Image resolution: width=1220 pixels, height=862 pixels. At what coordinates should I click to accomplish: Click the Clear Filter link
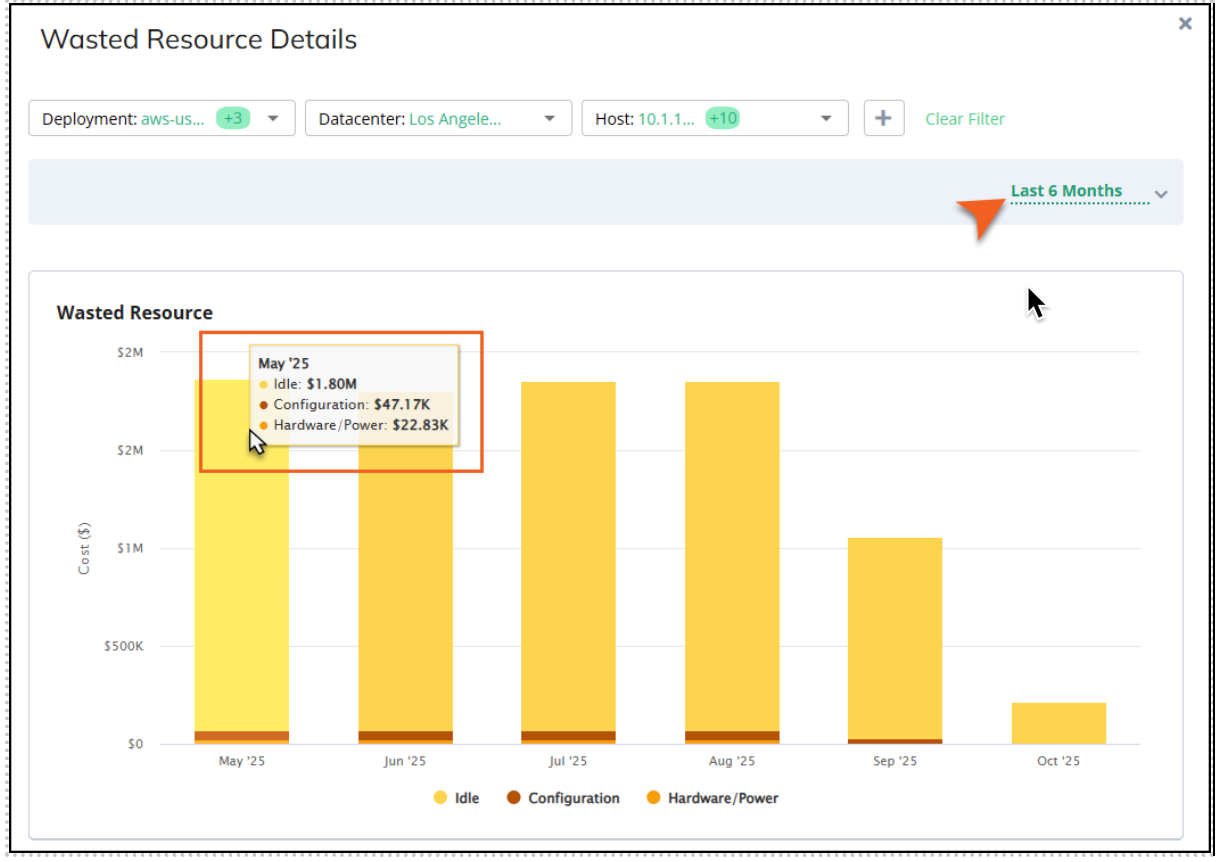pyautogui.click(x=964, y=119)
